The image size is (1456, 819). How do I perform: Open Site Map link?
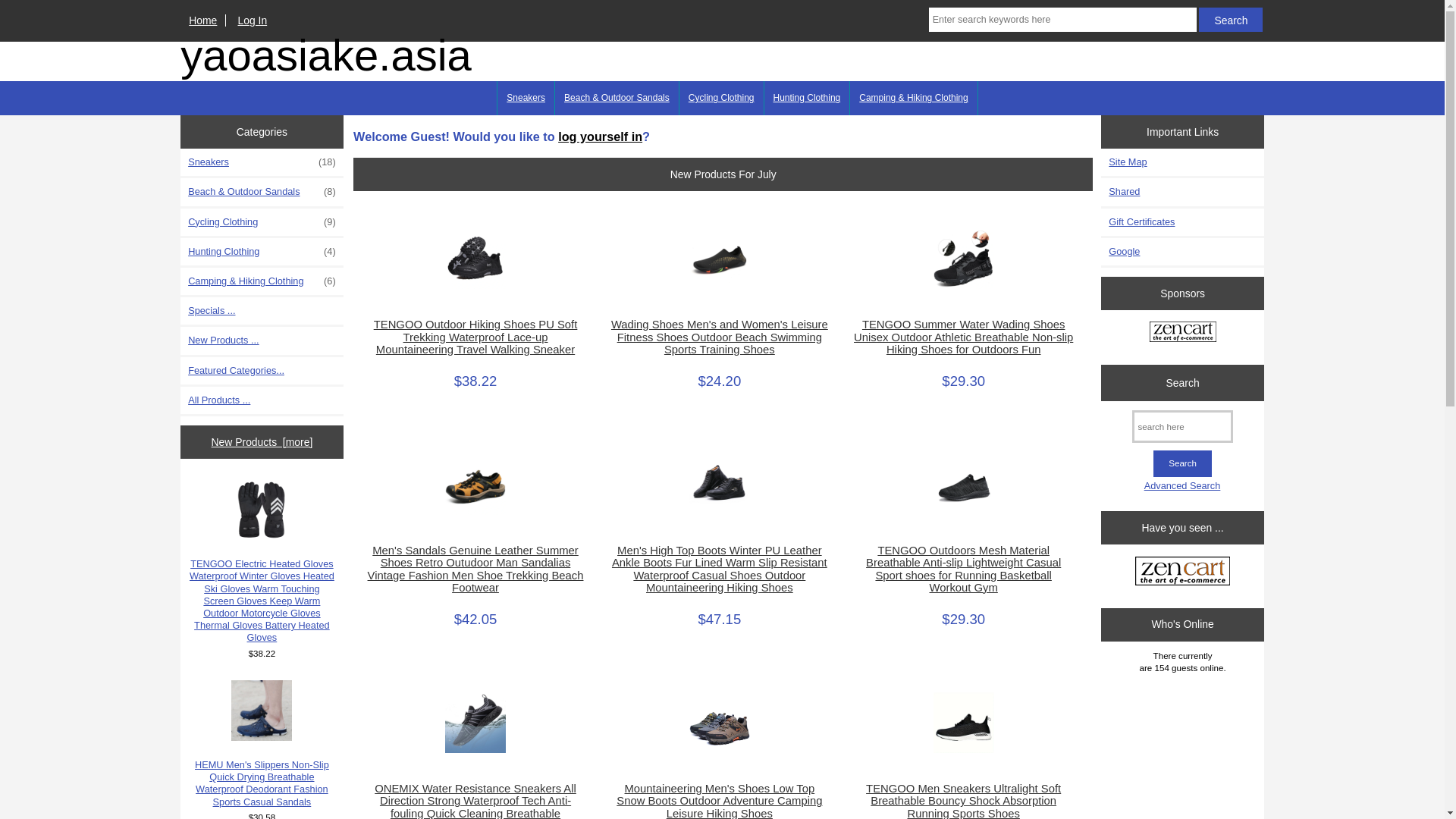tap(1128, 162)
